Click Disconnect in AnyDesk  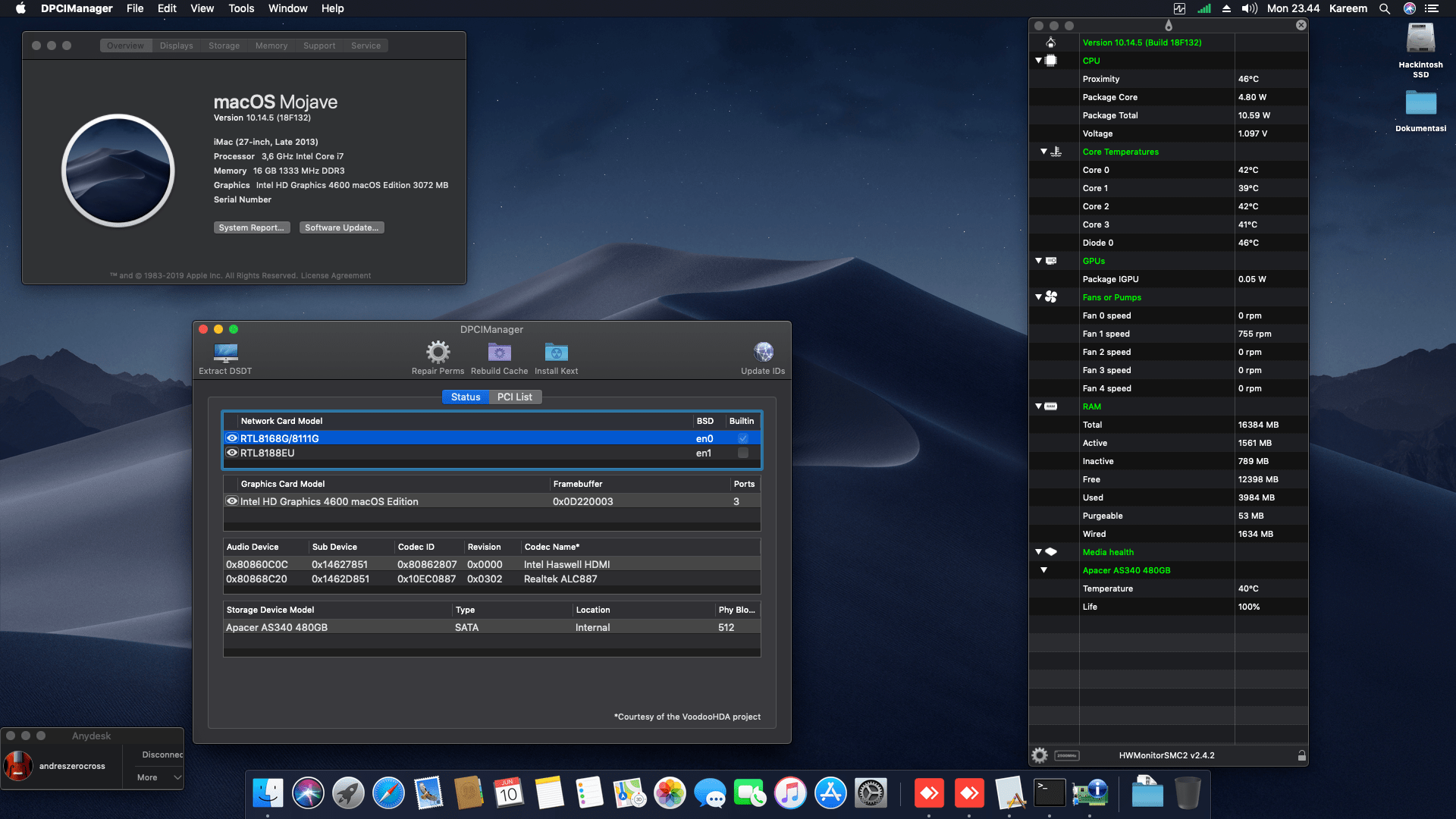tap(162, 755)
